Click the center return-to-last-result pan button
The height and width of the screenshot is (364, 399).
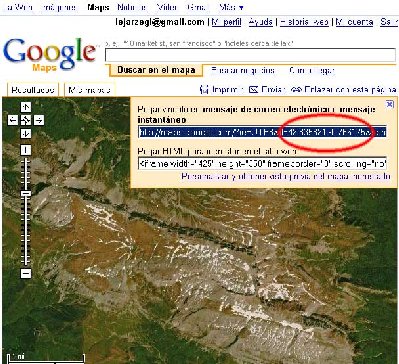click(26, 120)
